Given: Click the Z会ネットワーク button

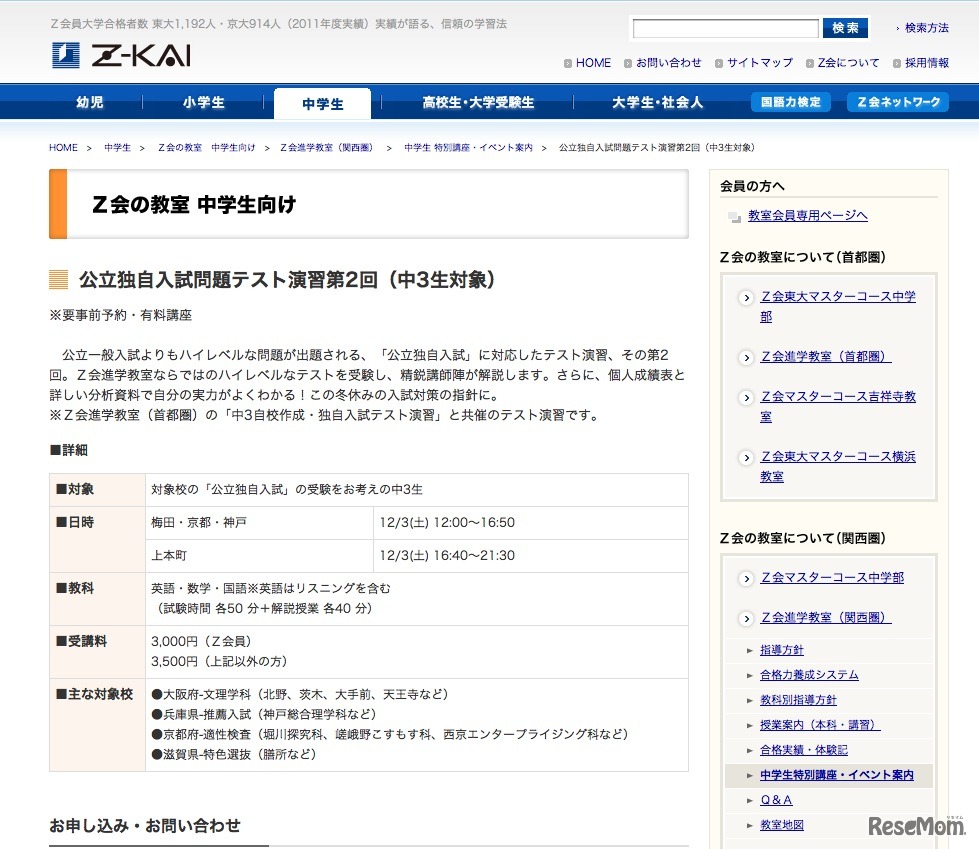Looking at the screenshot, I should tap(897, 103).
